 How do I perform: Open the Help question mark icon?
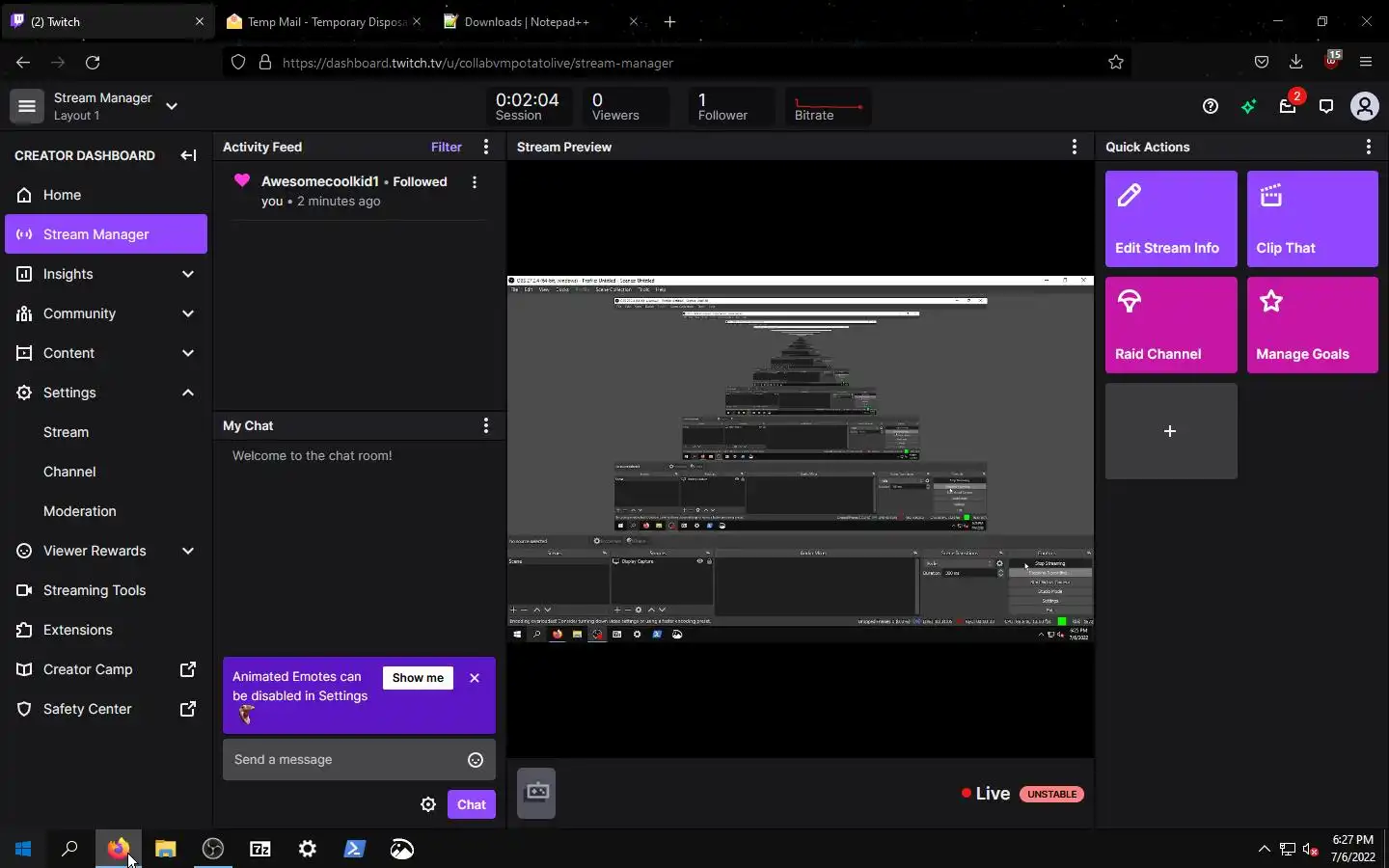coord(1211,106)
